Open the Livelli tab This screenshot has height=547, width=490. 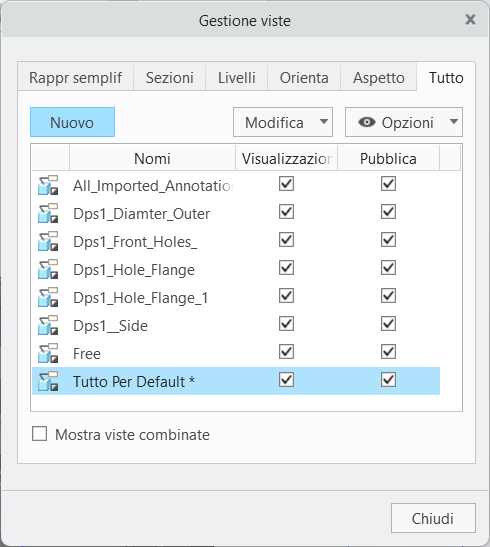click(x=236, y=77)
